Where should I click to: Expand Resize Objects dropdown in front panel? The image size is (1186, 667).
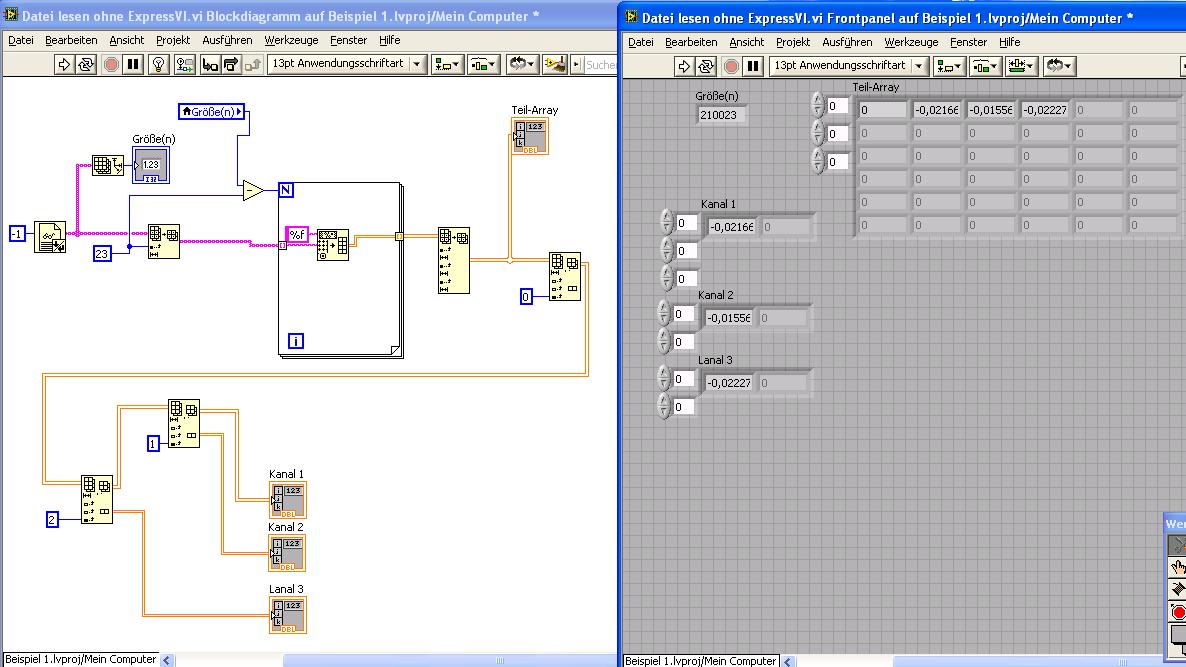pyautogui.click(x=1021, y=66)
